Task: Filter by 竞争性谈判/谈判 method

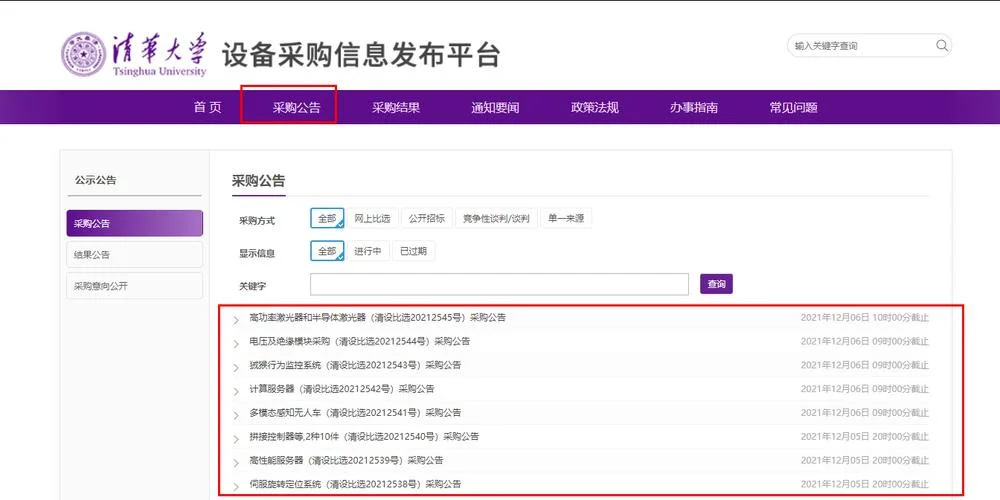Action: 496,218
